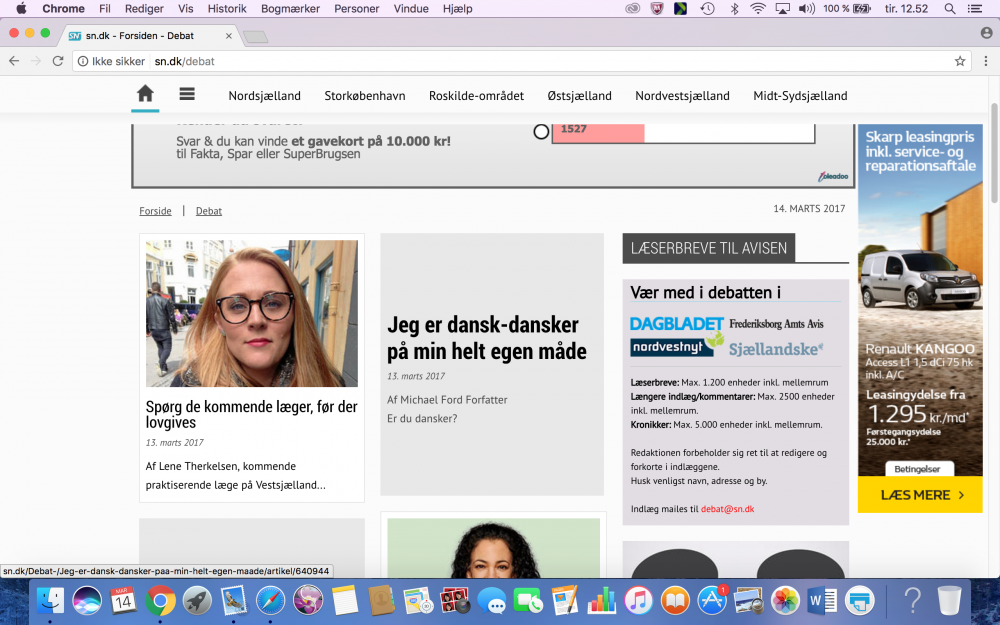
Task: Click the Betingelser button in the ad
Action: pyautogui.click(x=919, y=468)
